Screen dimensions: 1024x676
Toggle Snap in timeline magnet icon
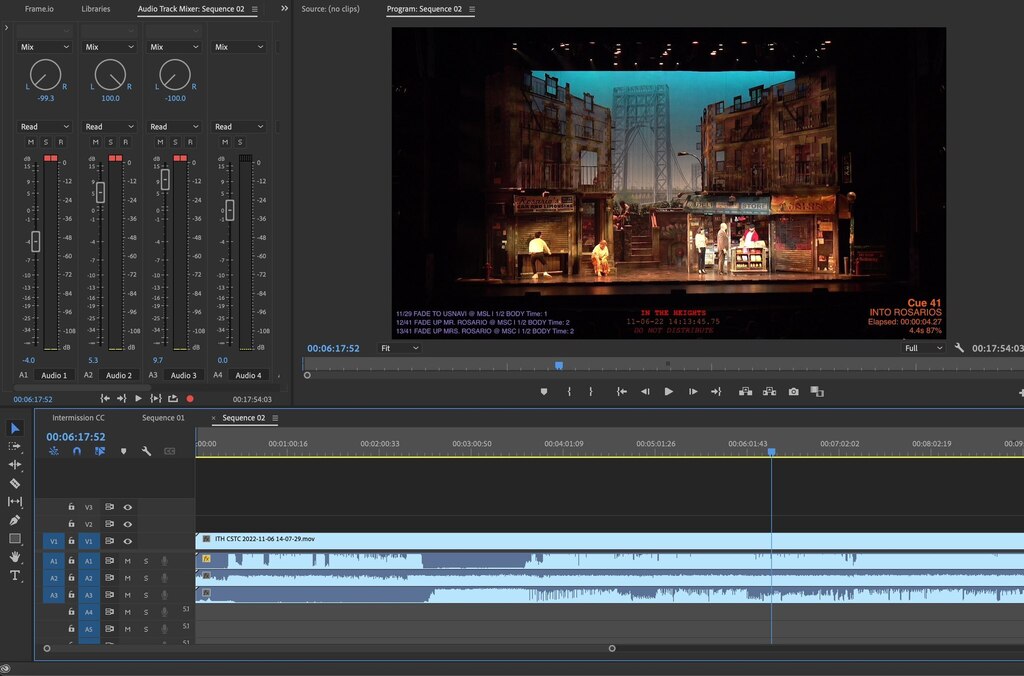[x=77, y=451]
